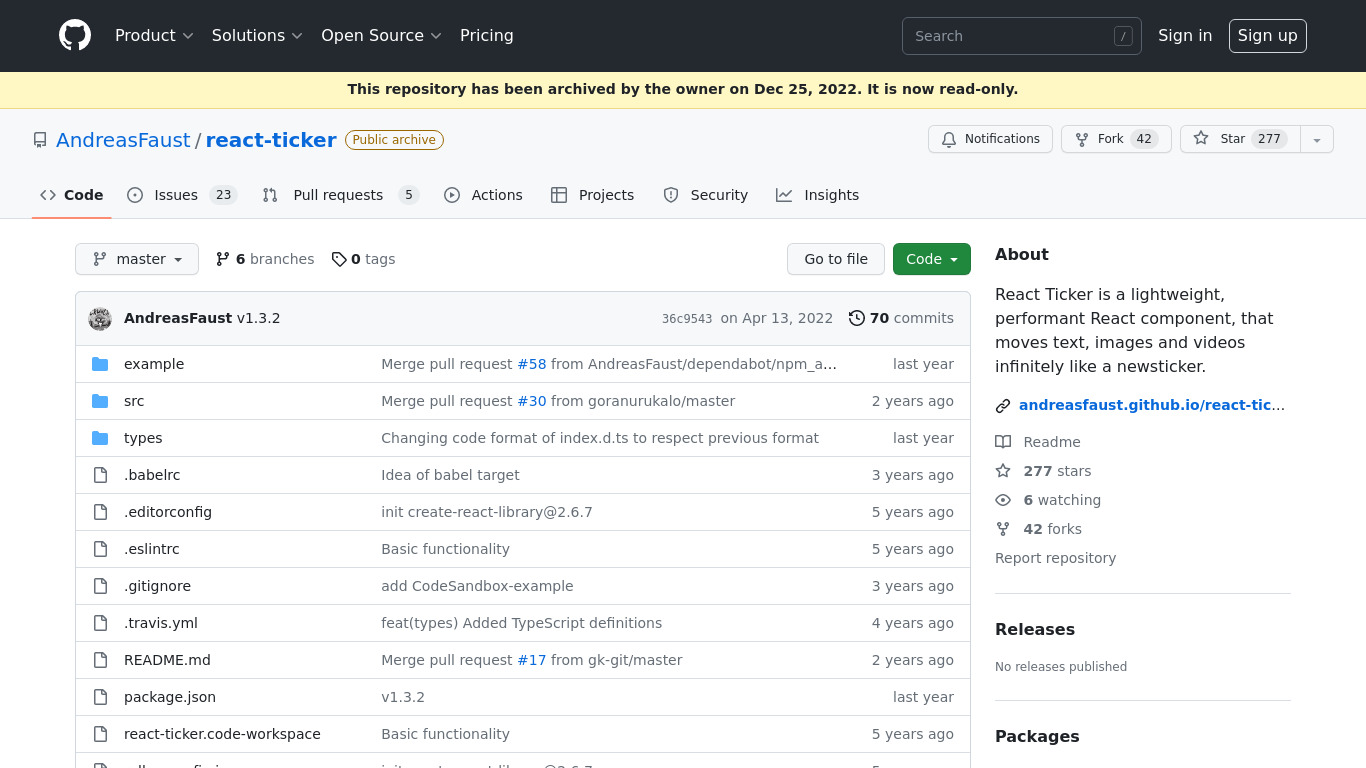
Task: Click the book icon beside Readme
Action: pyautogui.click(x=1003, y=442)
